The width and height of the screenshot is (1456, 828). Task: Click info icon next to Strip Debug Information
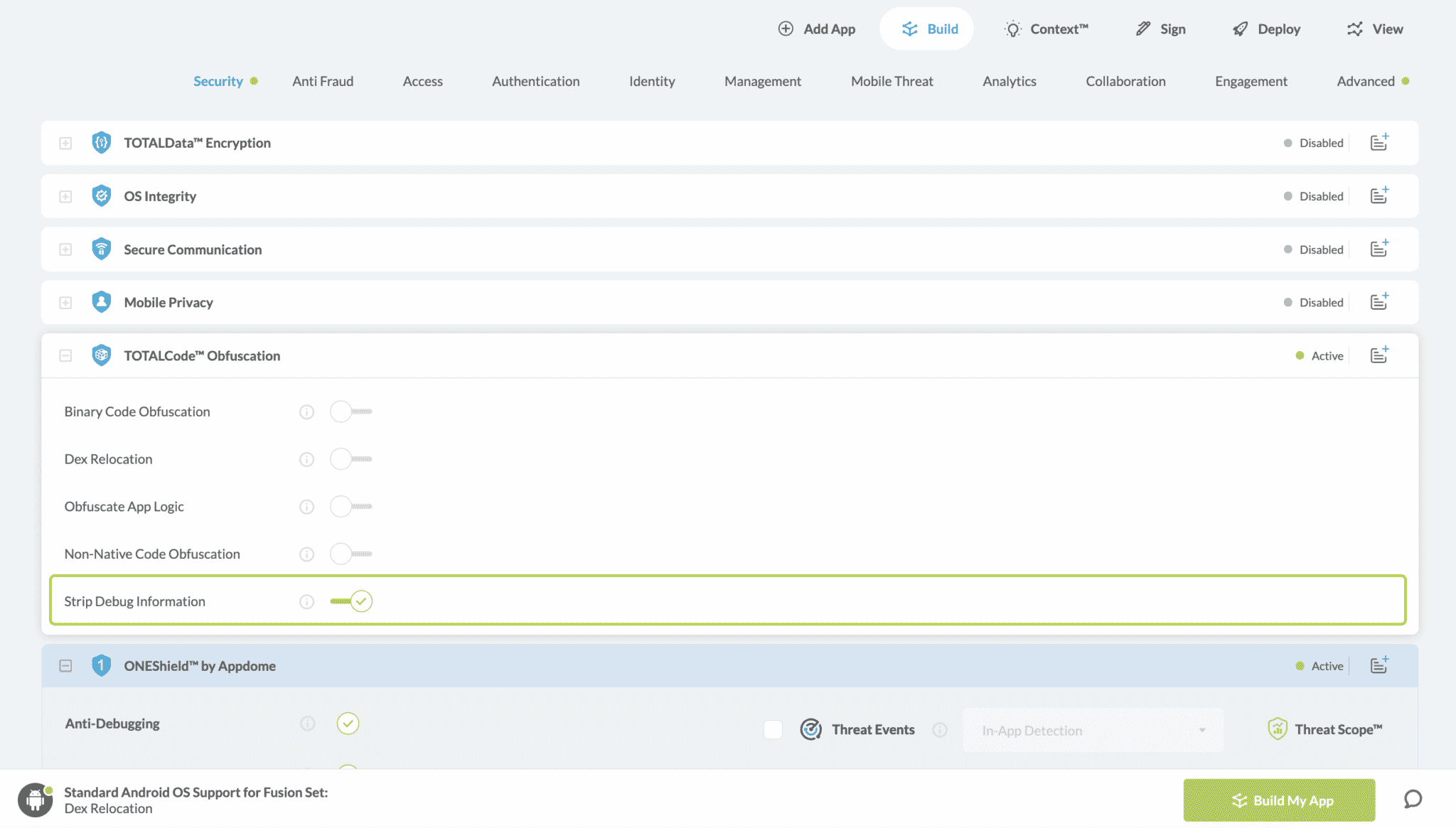306,602
